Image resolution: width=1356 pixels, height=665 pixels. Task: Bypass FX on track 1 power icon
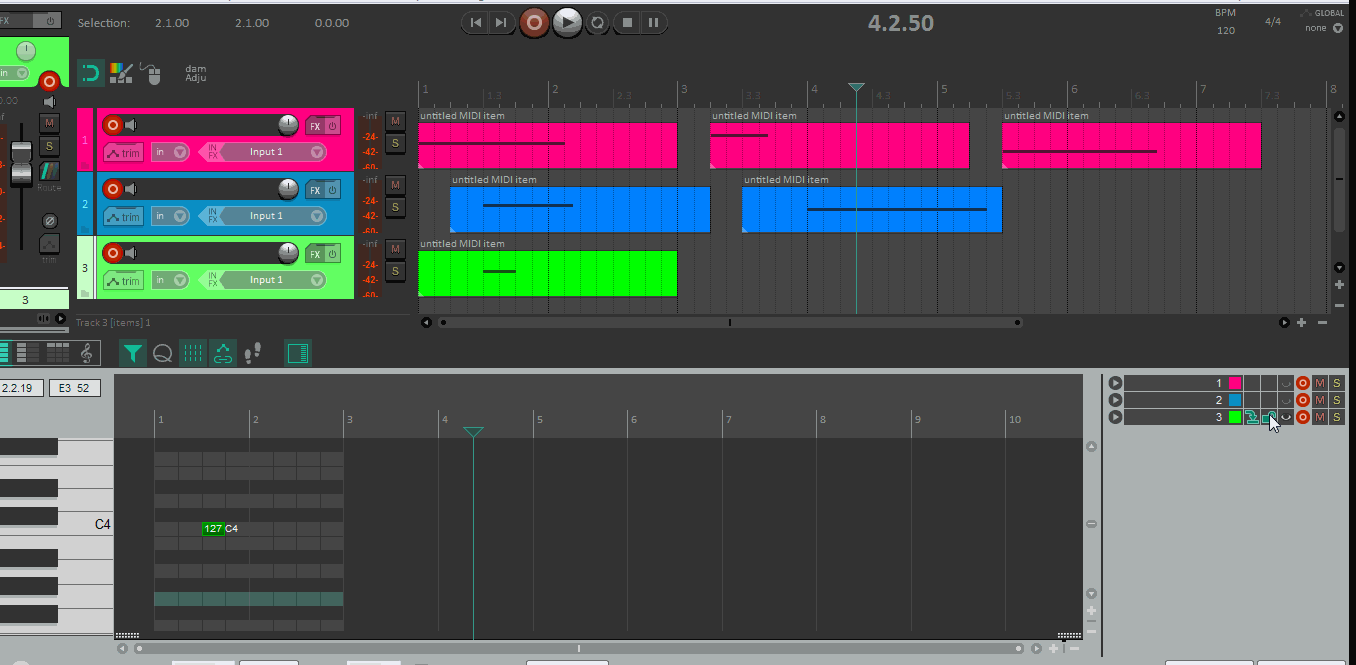(x=332, y=126)
